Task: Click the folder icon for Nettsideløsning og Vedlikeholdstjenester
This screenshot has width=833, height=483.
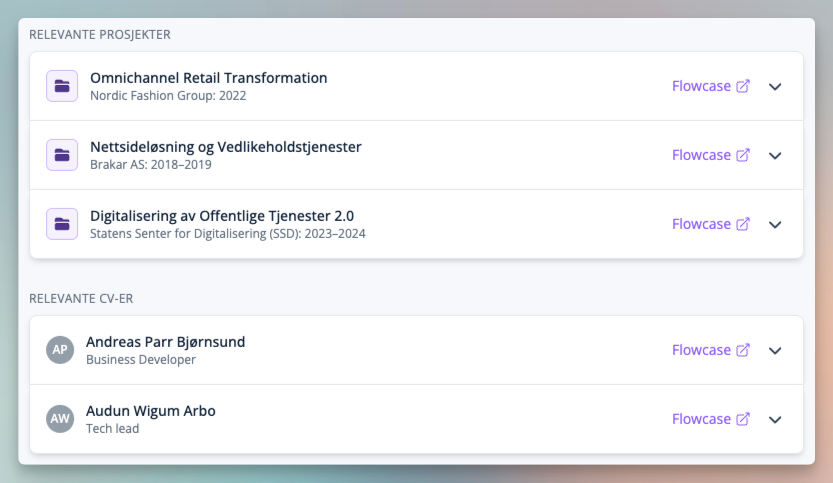Action: pyautogui.click(x=62, y=155)
